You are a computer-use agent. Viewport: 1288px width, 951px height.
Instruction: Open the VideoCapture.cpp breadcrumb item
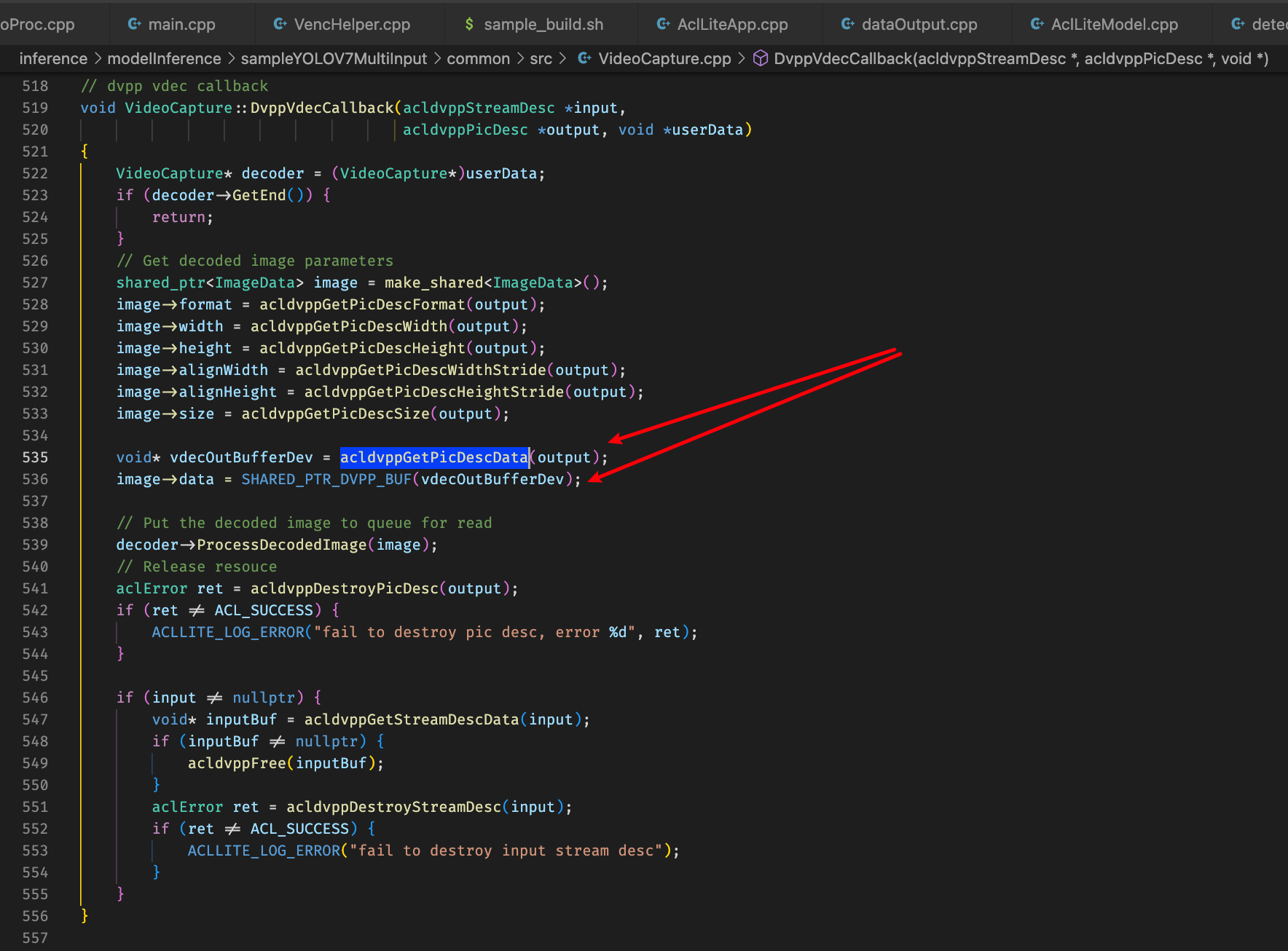(664, 59)
